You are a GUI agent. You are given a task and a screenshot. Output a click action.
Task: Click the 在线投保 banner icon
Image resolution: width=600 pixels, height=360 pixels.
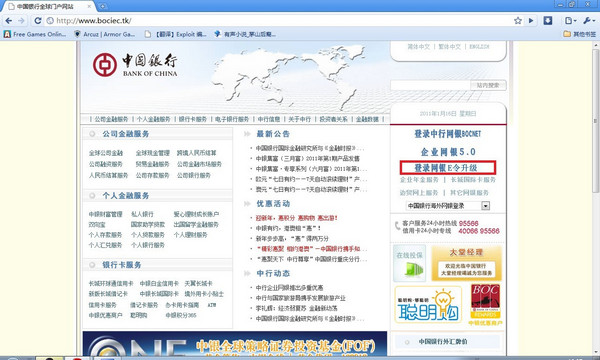tap(409, 263)
